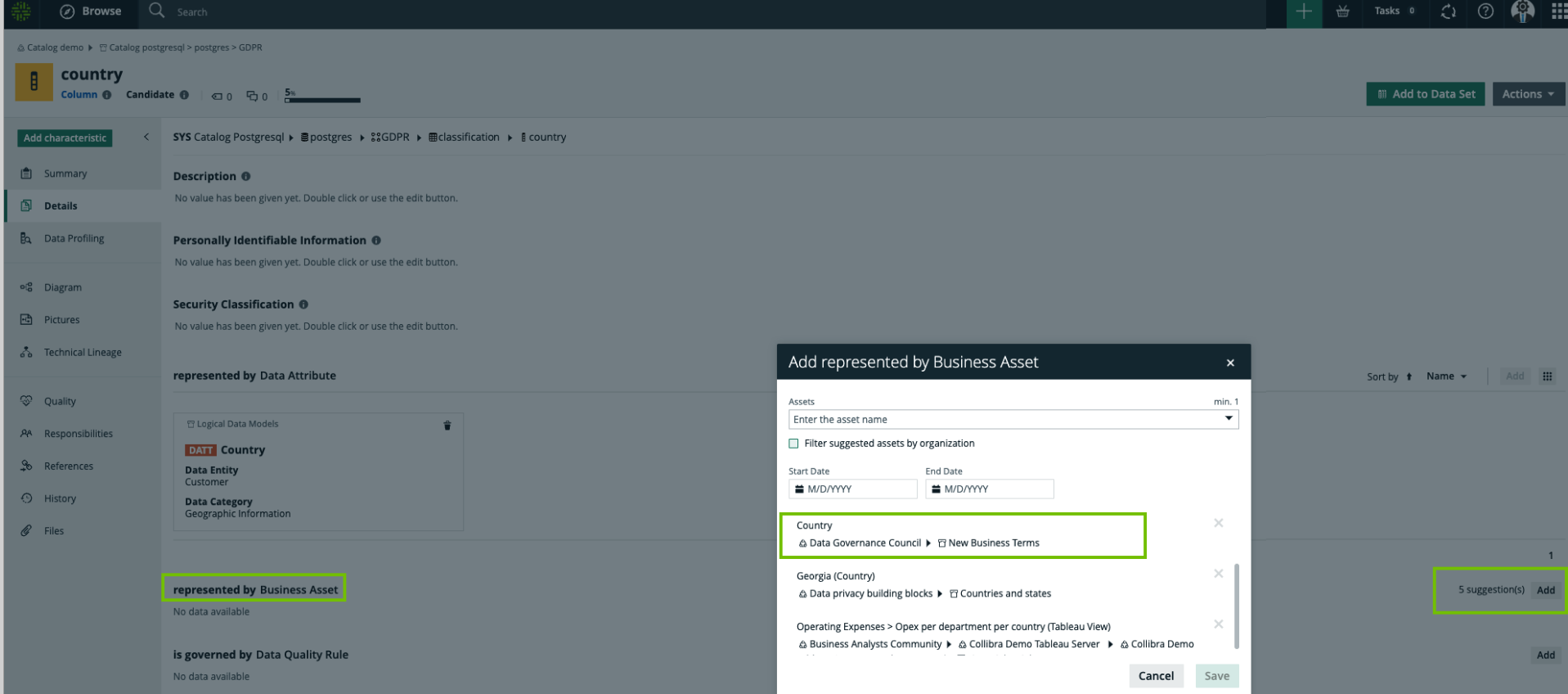Open the Data Profiling tab
Screen dimensions: 1568x694
(74, 239)
